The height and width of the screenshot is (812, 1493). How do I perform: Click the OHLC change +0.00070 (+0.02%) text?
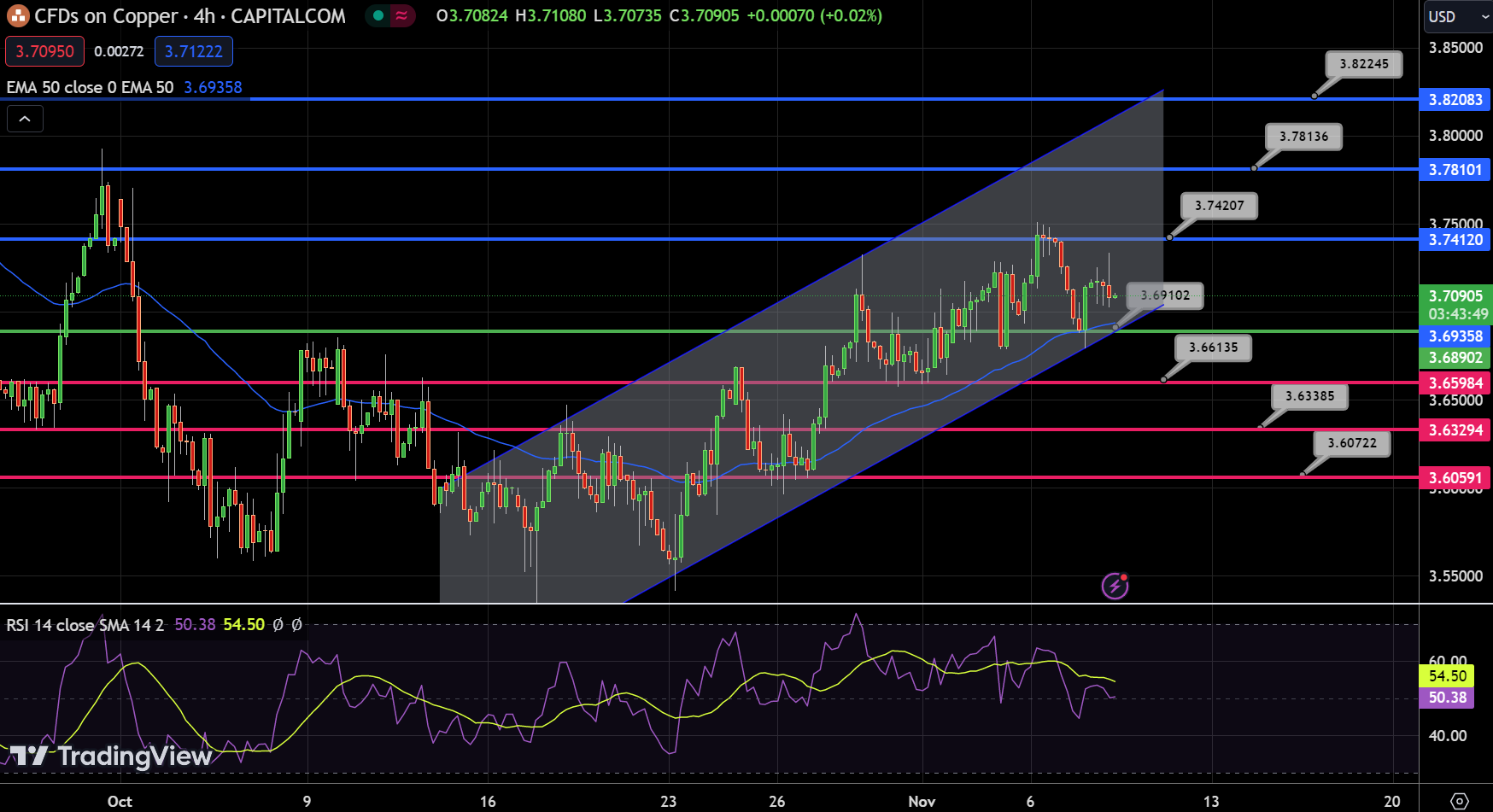814,15
